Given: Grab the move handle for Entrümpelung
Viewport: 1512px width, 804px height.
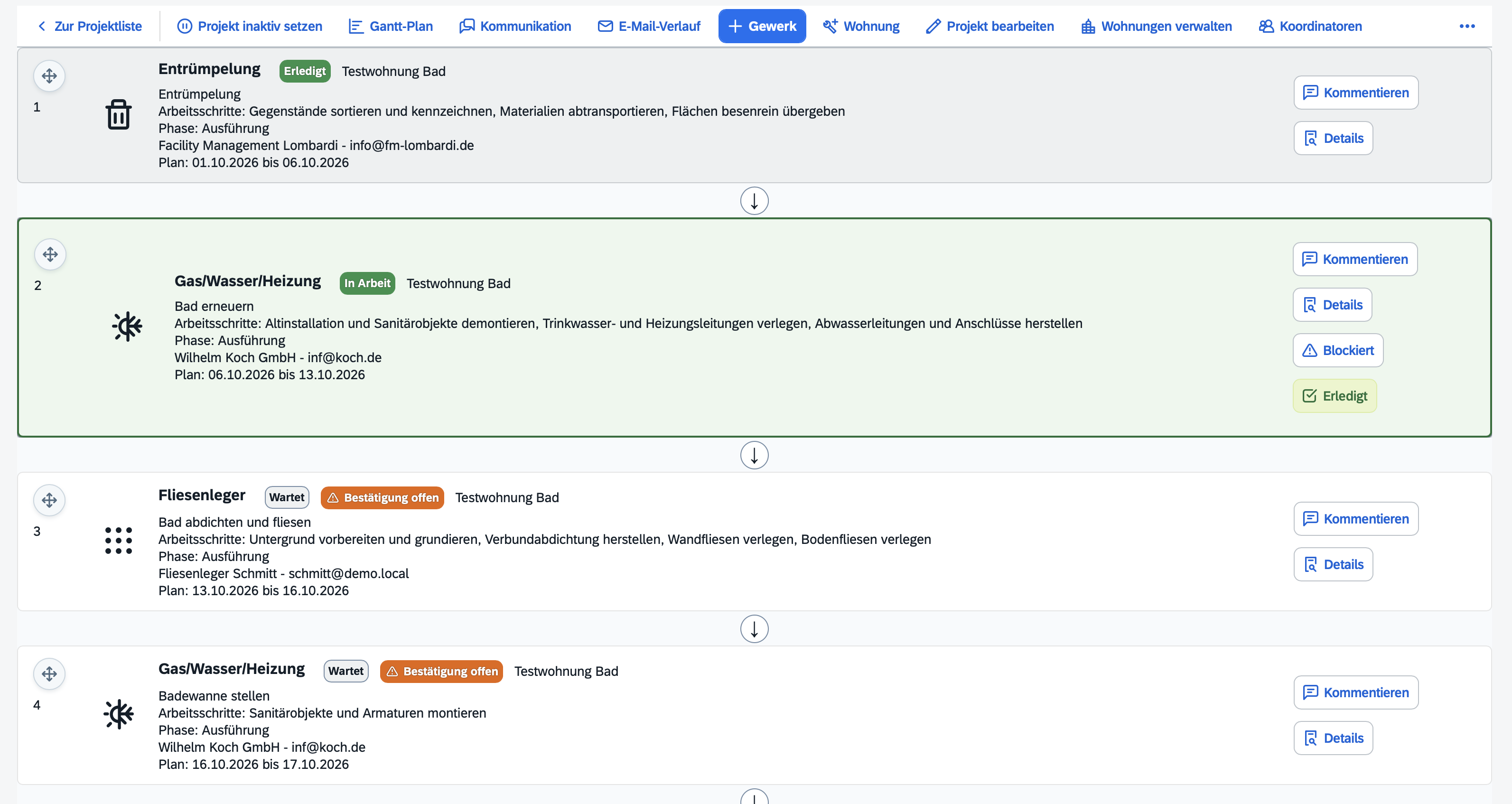Looking at the screenshot, I should coord(49,76).
